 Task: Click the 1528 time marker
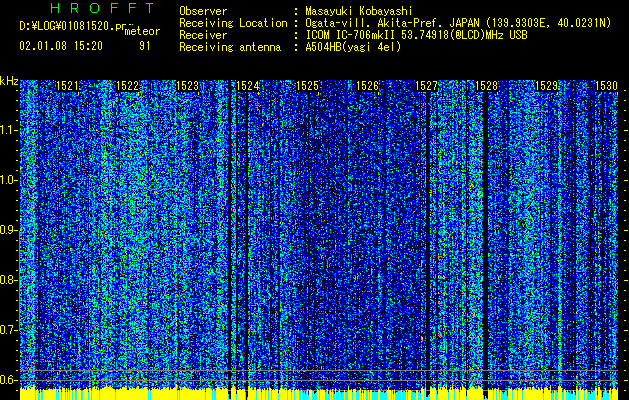(x=487, y=86)
